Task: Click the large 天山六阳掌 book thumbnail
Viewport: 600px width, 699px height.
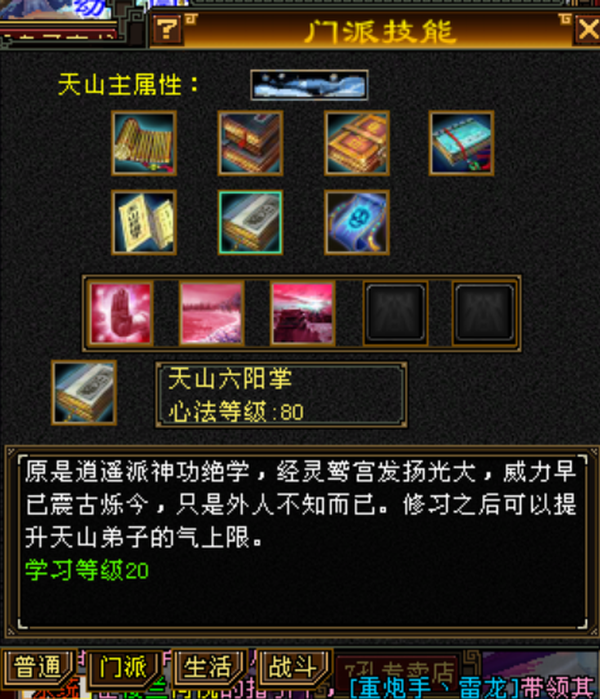Action: (x=84, y=393)
